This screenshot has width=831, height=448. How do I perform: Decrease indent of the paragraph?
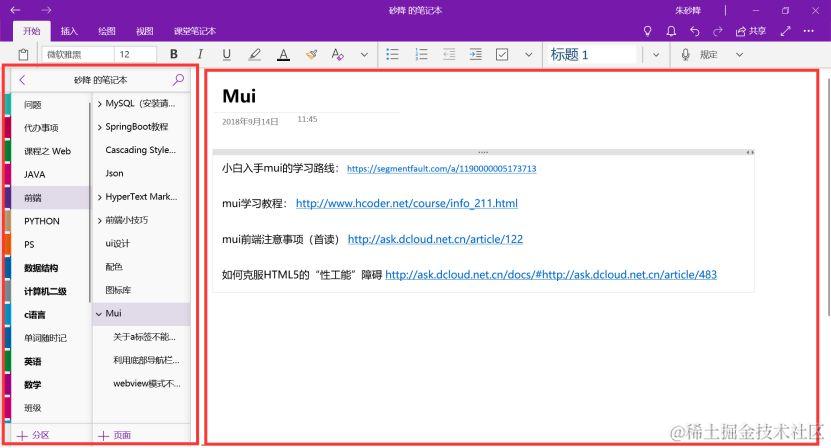[449, 55]
